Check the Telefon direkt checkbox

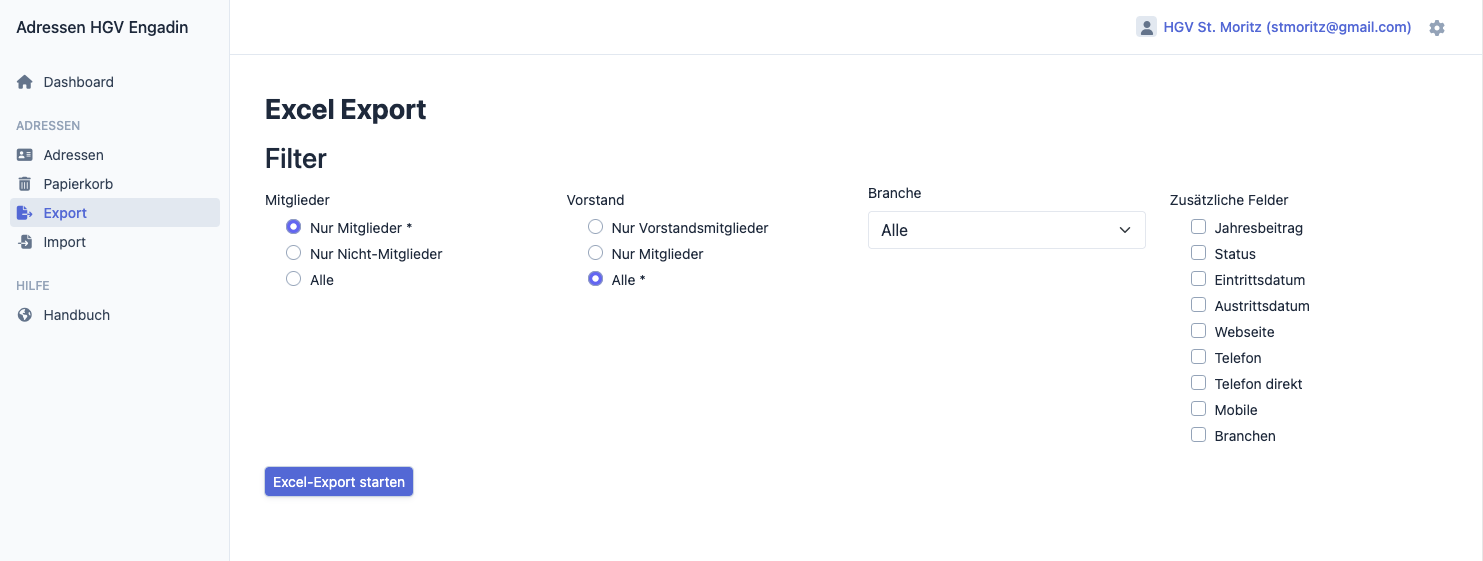click(x=1198, y=383)
